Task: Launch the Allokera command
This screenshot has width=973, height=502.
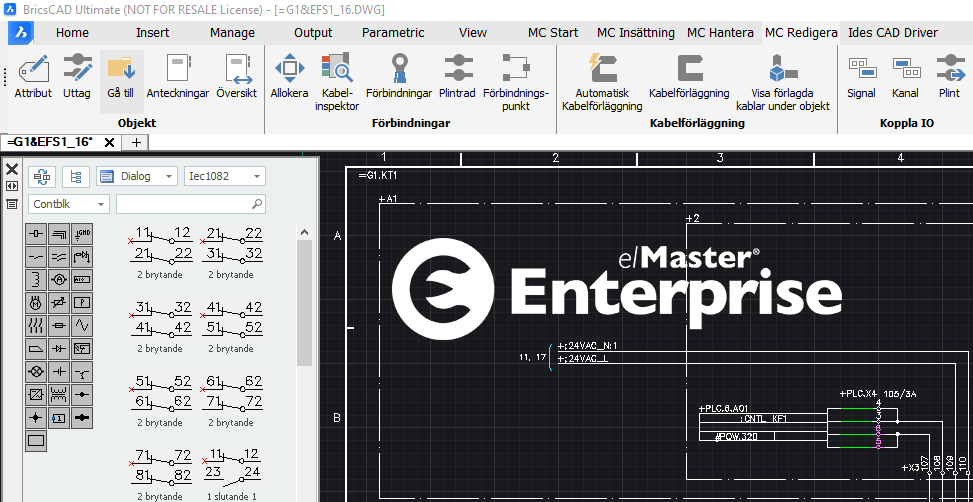Action: 289,76
